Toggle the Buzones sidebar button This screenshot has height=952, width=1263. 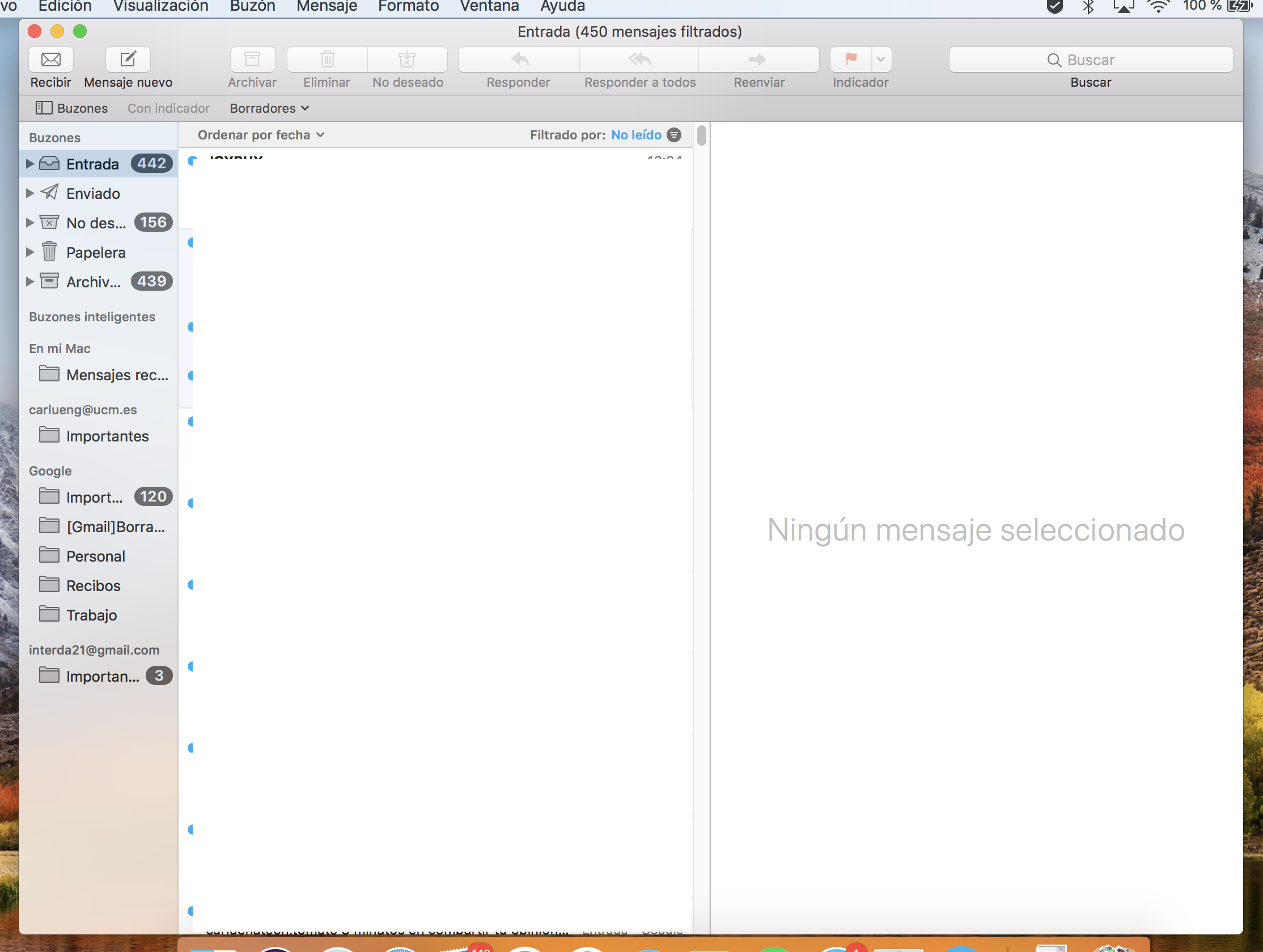click(x=72, y=108)
